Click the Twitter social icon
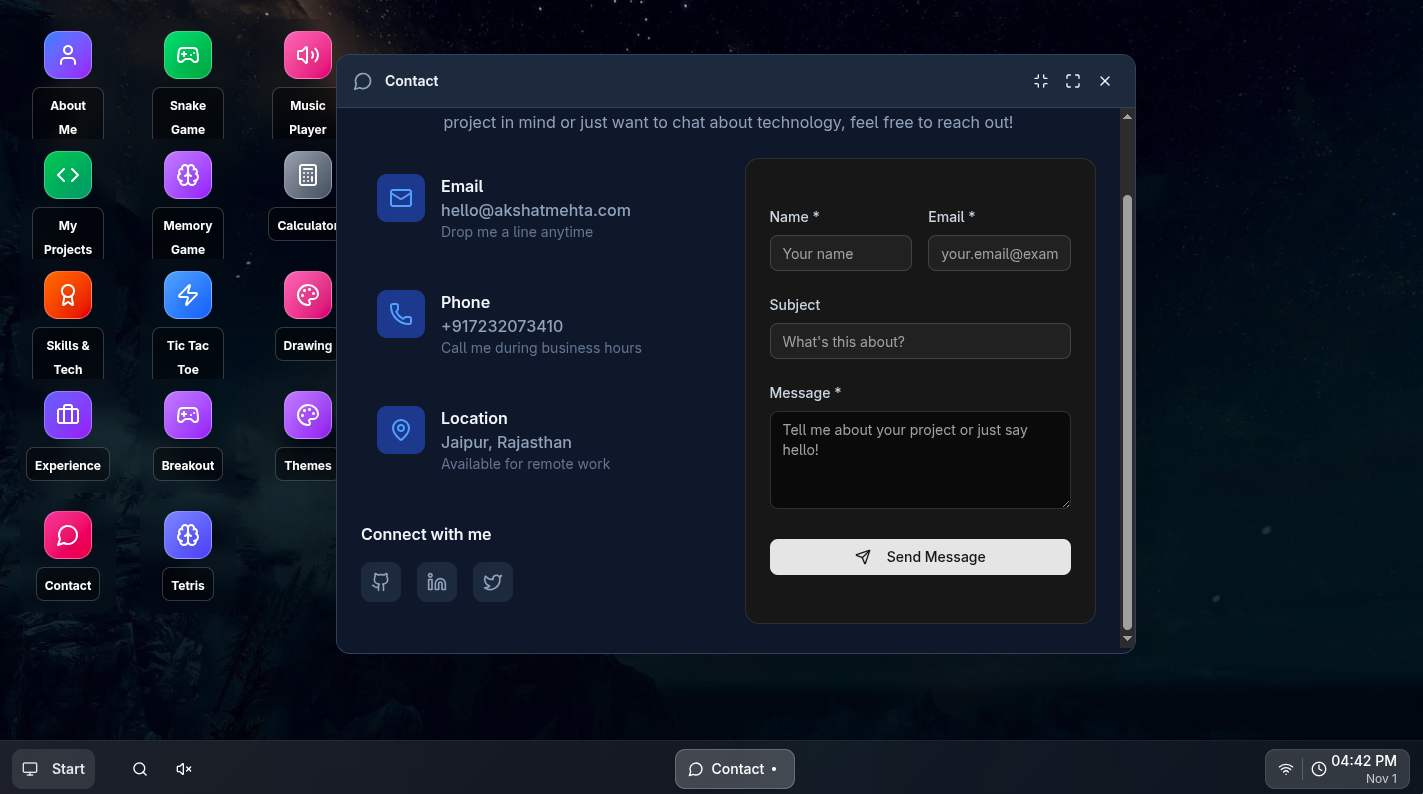Viewport: 1423px width, 794px height. click(493, 582)
